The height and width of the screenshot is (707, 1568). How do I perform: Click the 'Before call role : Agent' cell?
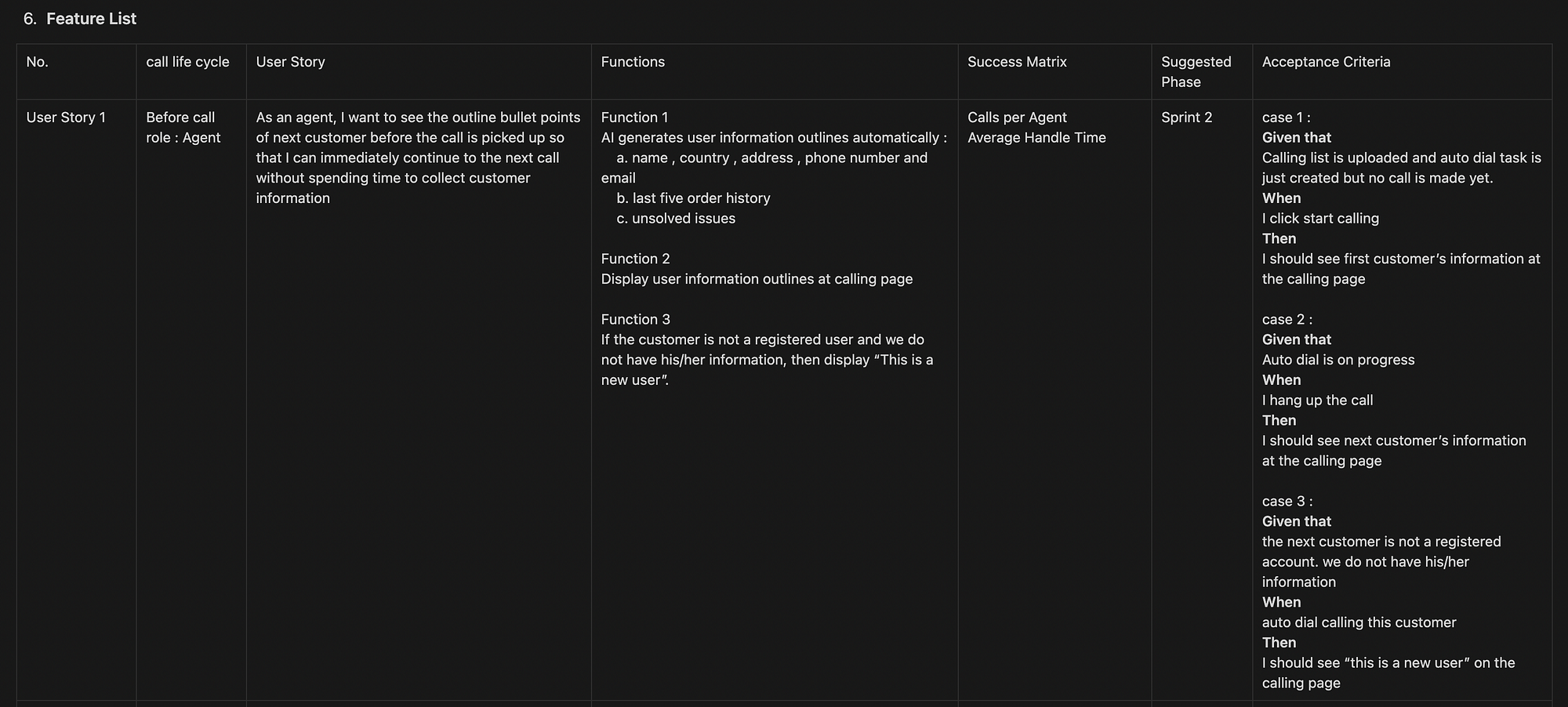coord(183,128)
